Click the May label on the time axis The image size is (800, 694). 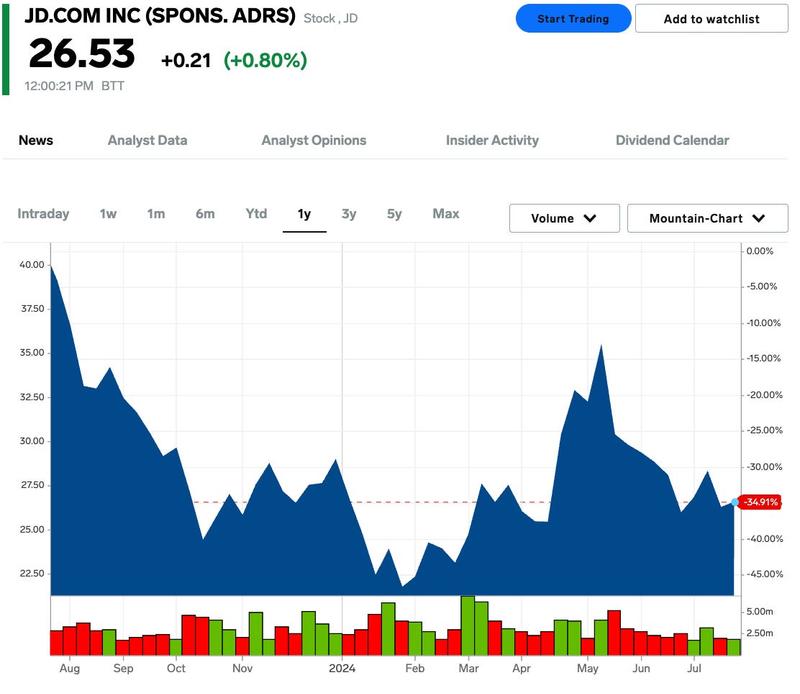(587, 668)
